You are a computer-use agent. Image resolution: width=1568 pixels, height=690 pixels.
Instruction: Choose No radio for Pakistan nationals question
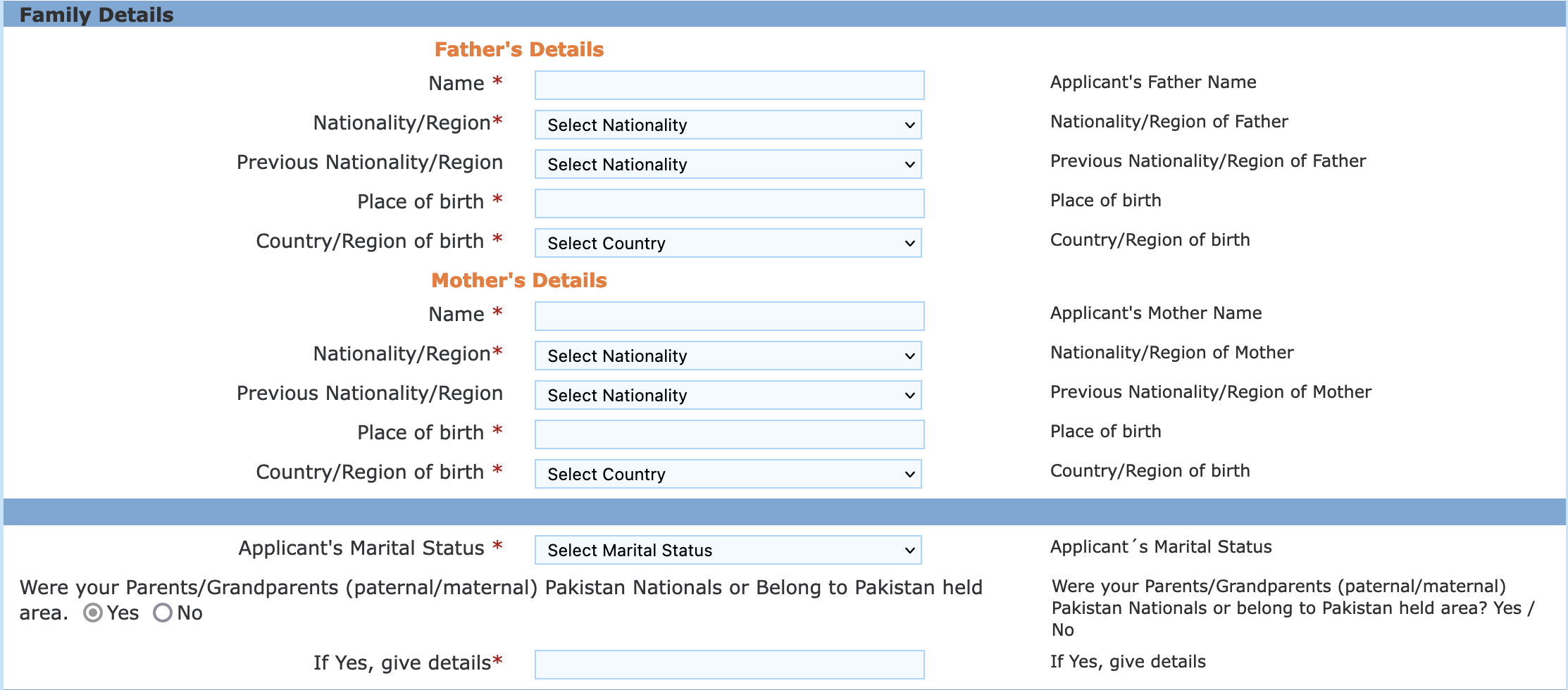[x=163, y=613]
